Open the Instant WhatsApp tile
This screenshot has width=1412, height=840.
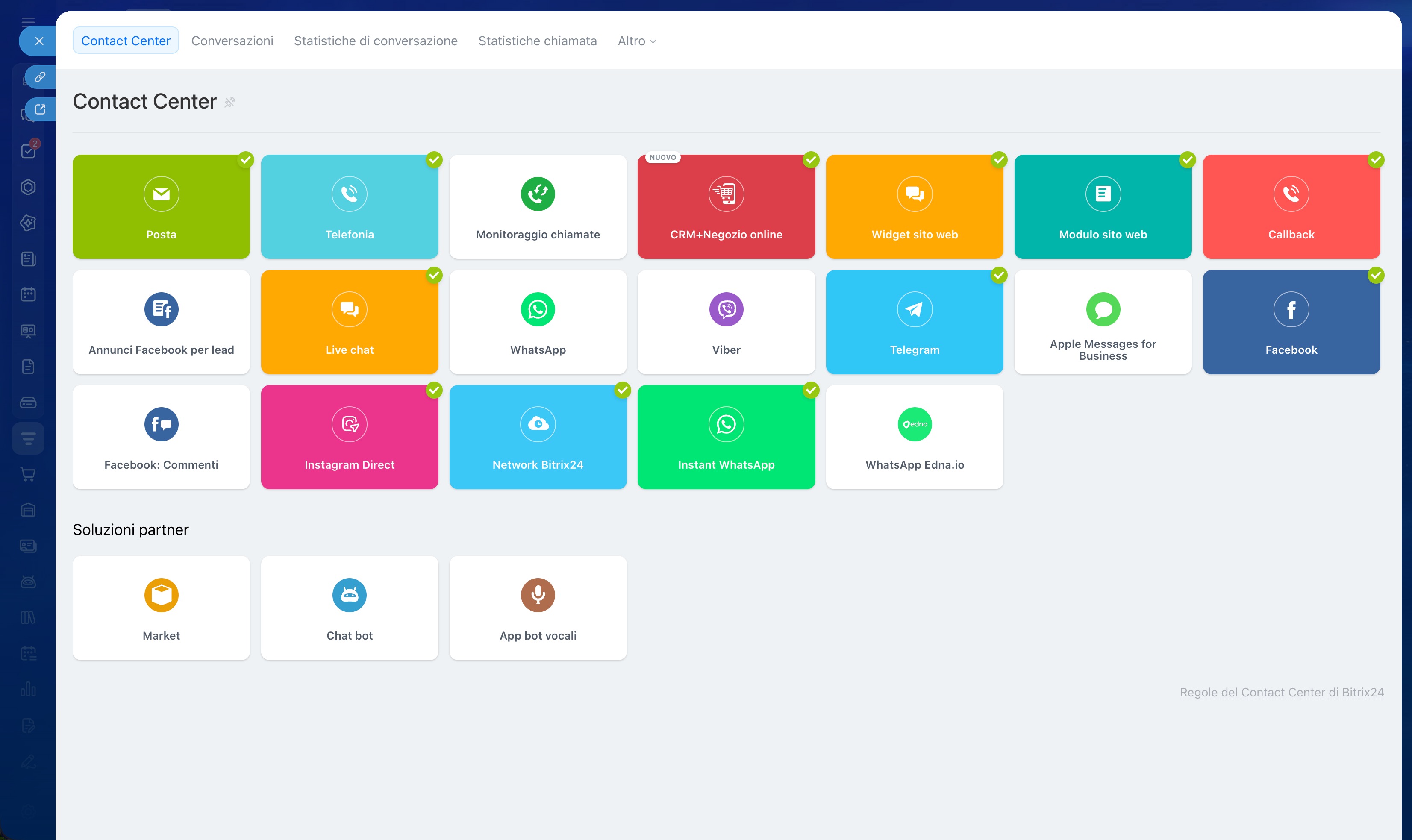coord(726,437)
